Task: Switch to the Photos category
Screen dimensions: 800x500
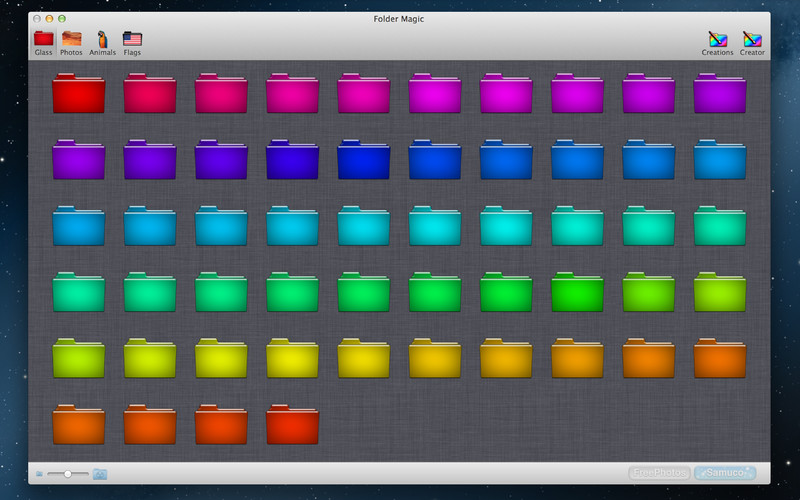Action: tap(71, 43)
